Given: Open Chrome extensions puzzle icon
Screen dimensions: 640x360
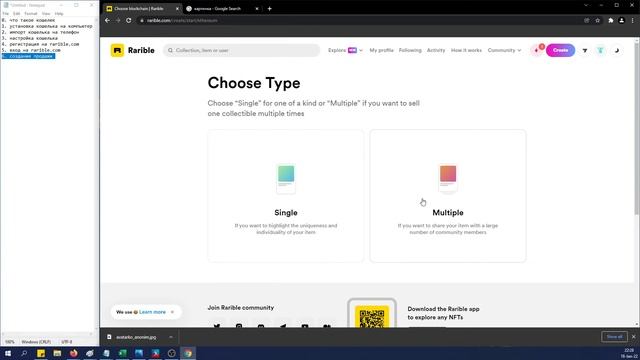Looking at the screenshot, I should coord(611,20).
